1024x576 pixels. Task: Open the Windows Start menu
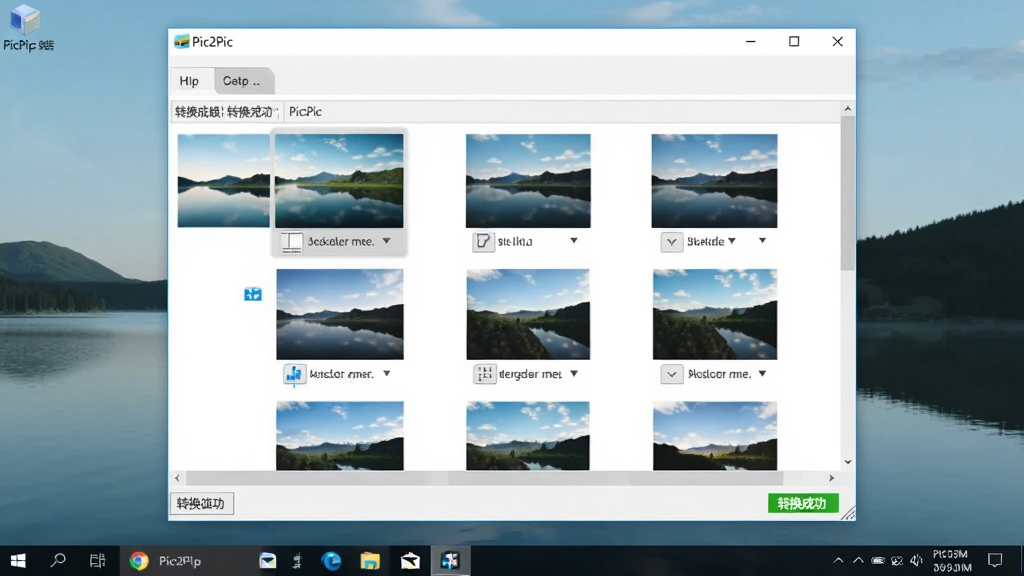[x=18, y=560]
